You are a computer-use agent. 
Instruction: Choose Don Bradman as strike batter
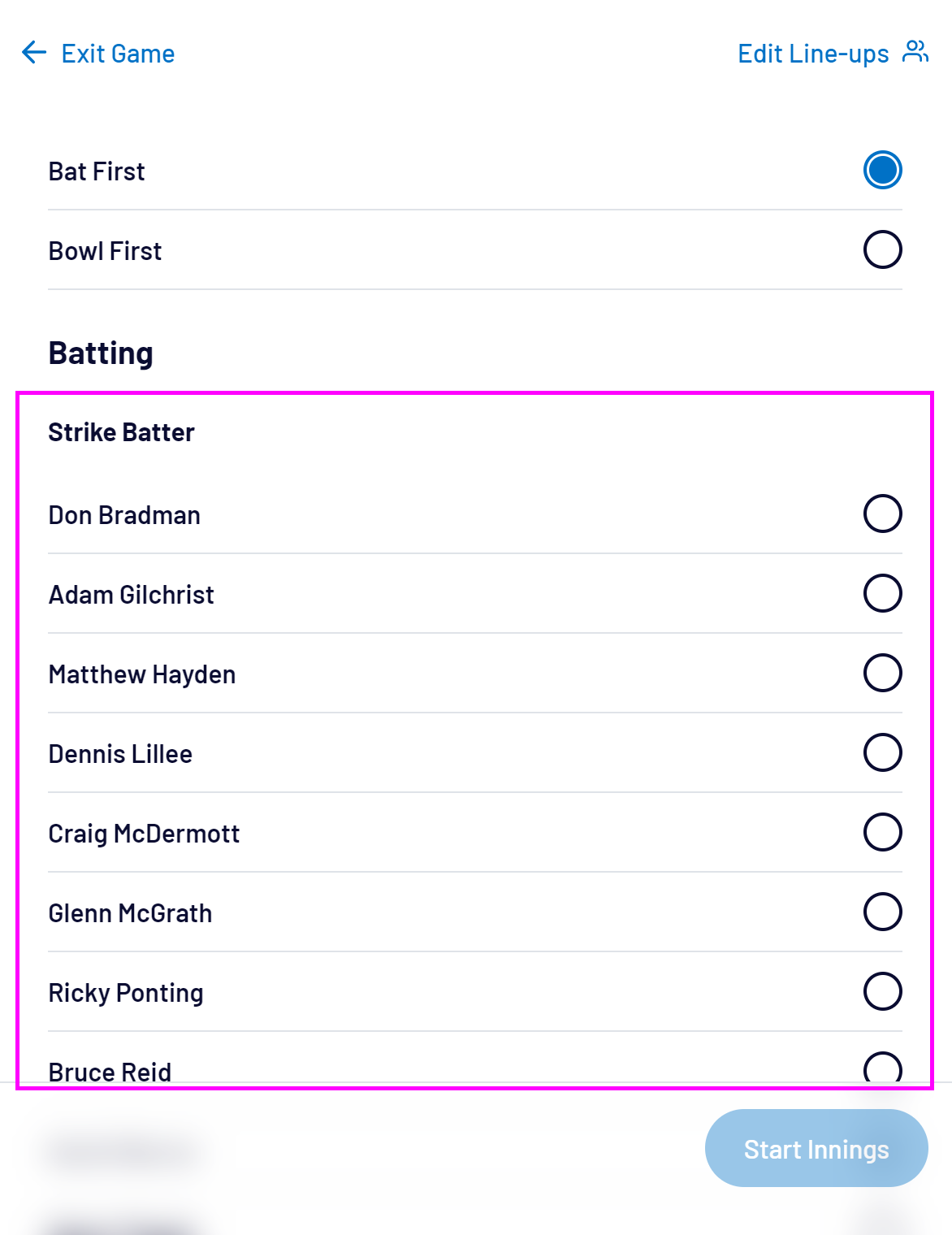coord(882,513)
